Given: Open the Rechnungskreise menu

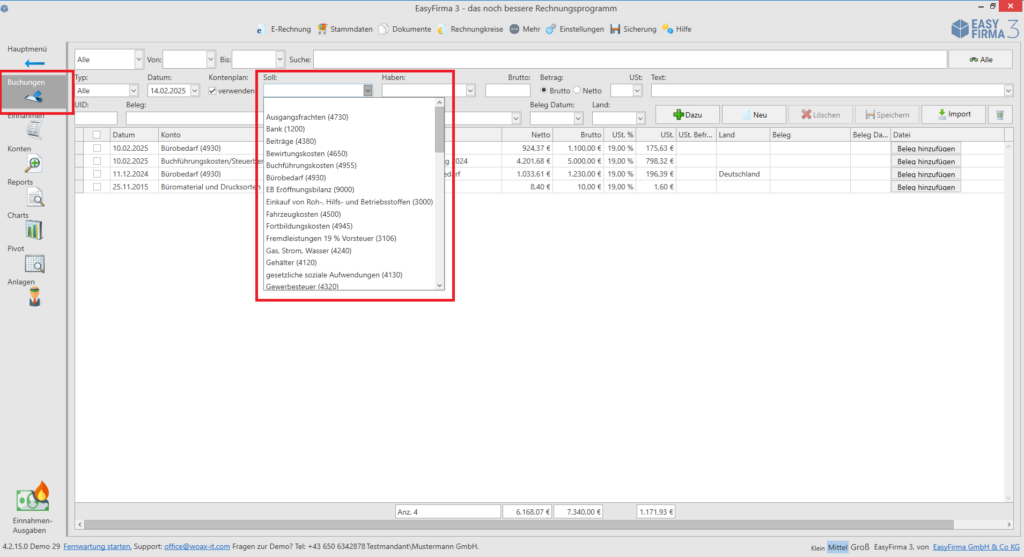Looking at the screenshot, I should [x=470, y=29].
